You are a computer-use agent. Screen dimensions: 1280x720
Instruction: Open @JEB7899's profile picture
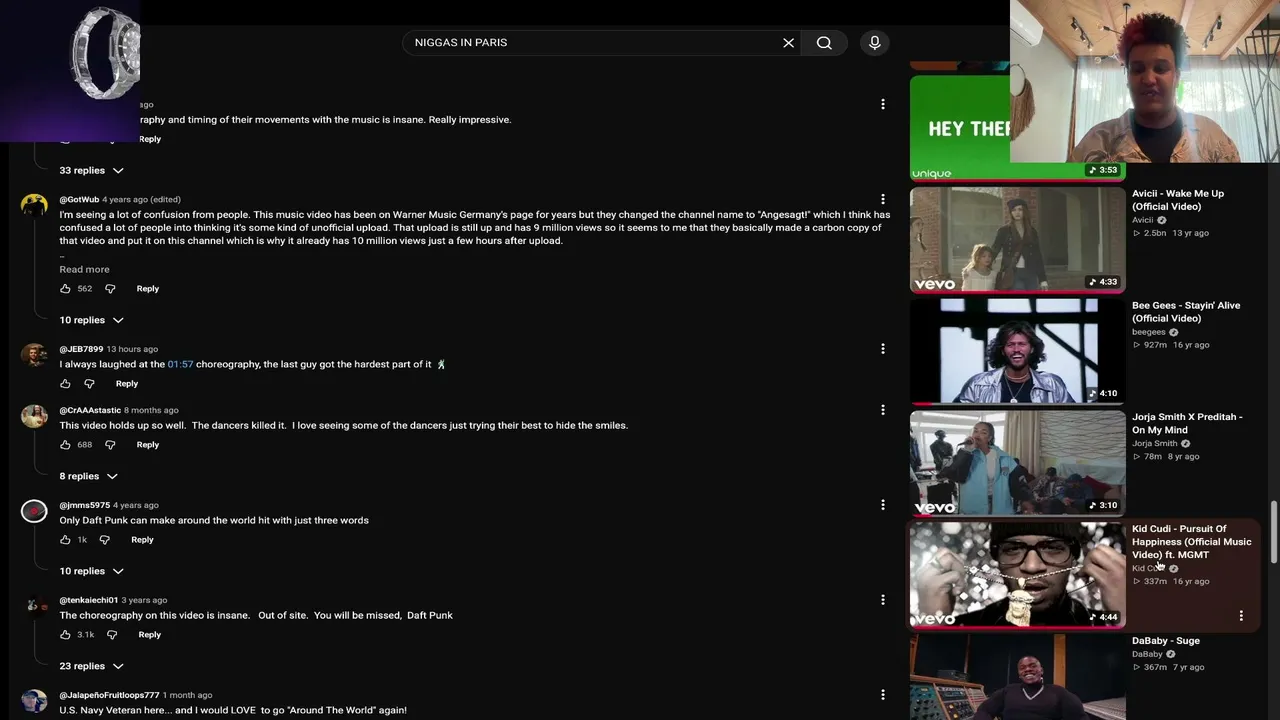[34, 356]
